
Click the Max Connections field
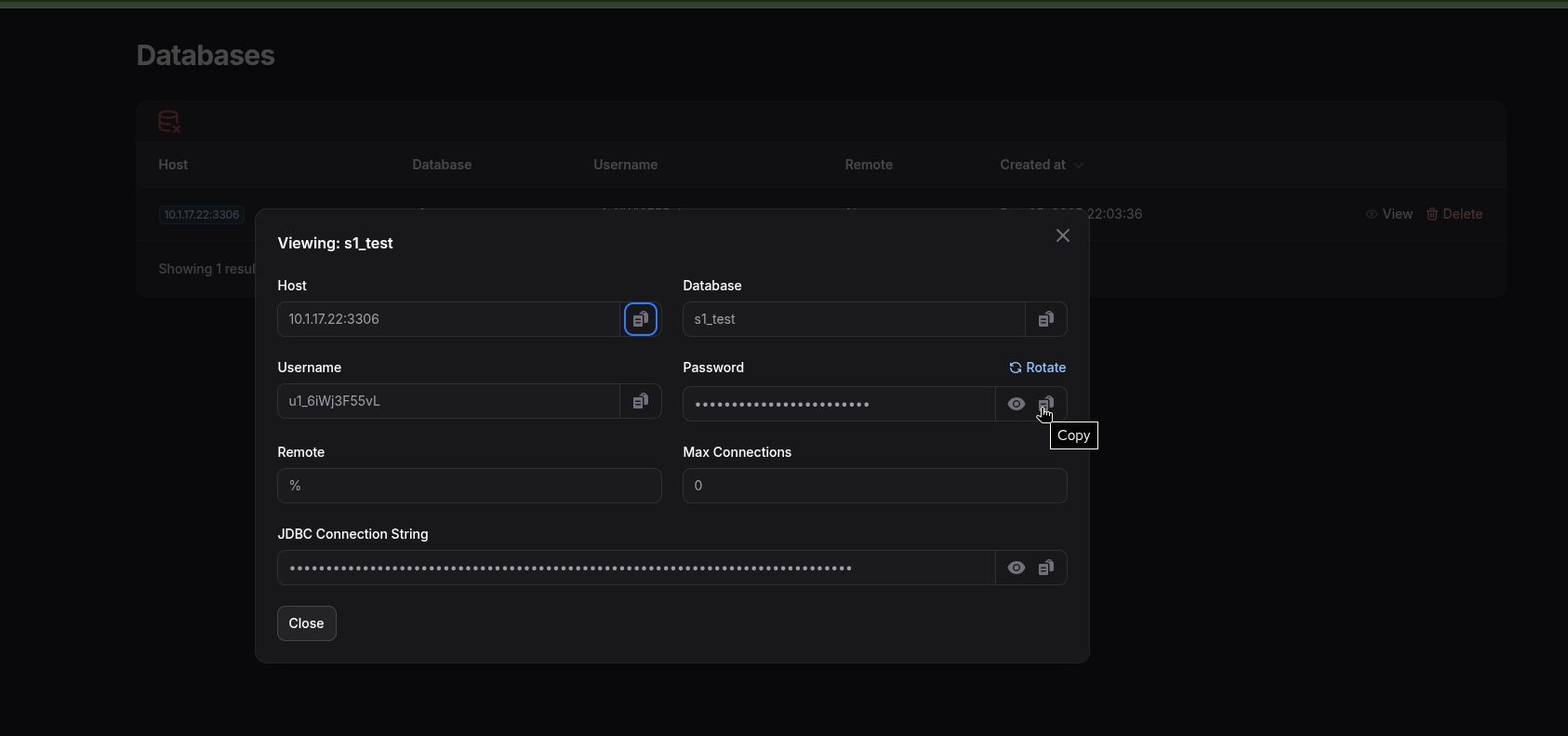coord(875,486)
